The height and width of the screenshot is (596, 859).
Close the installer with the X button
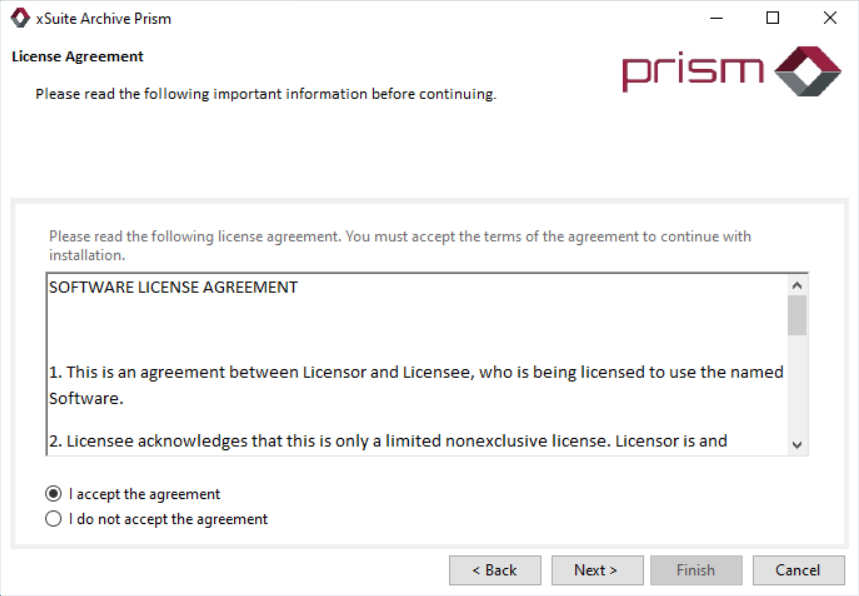click(830, 18)
